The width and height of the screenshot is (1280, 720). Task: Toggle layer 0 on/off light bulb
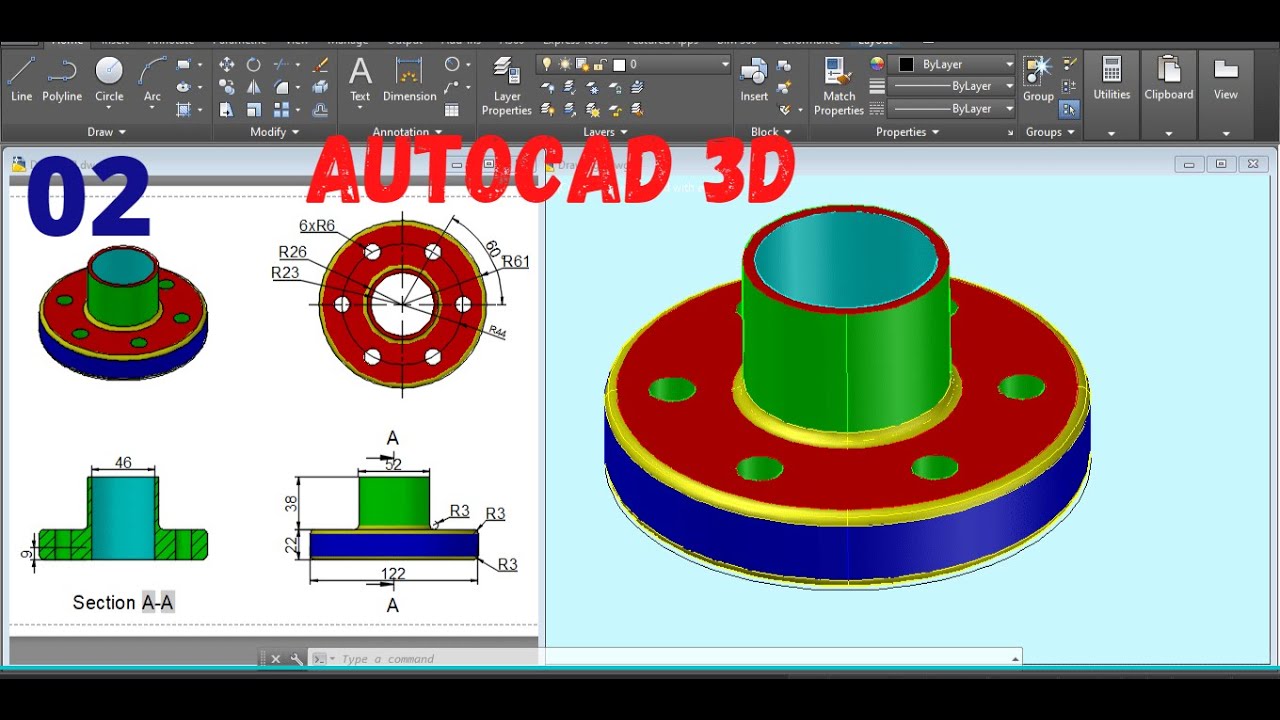547,64
